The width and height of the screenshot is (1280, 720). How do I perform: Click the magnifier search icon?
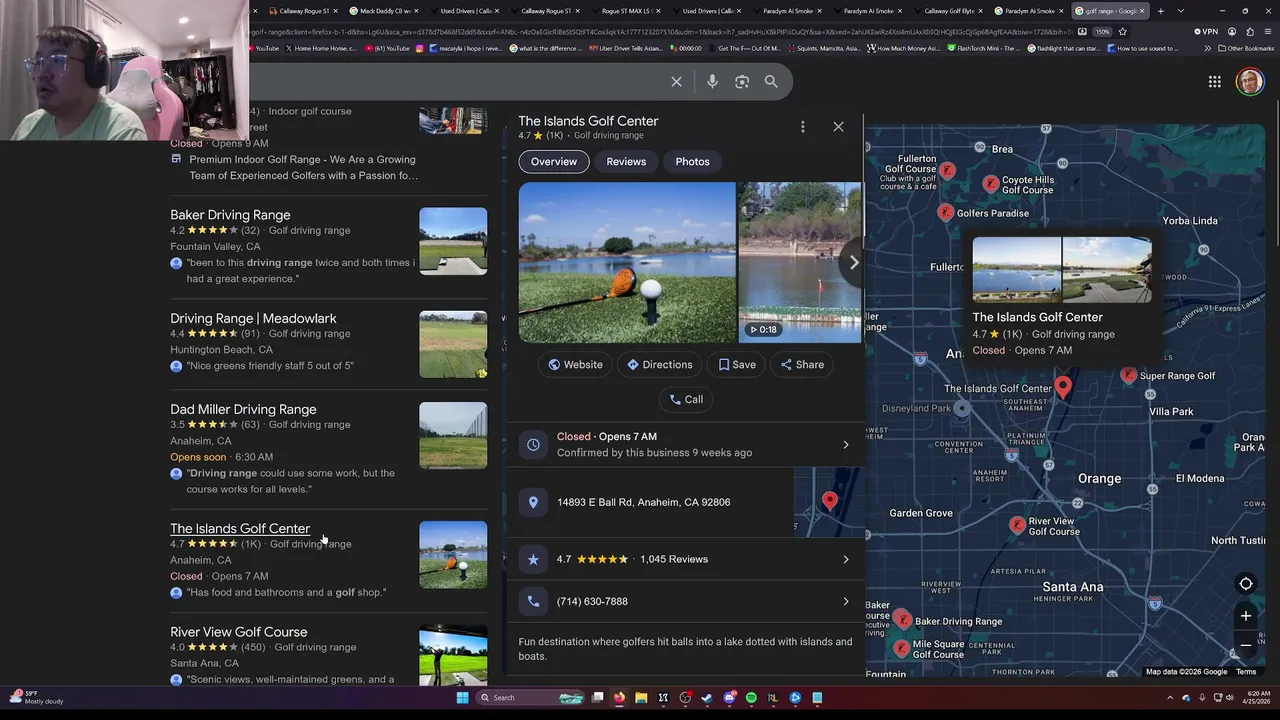(x=771, y=82)
